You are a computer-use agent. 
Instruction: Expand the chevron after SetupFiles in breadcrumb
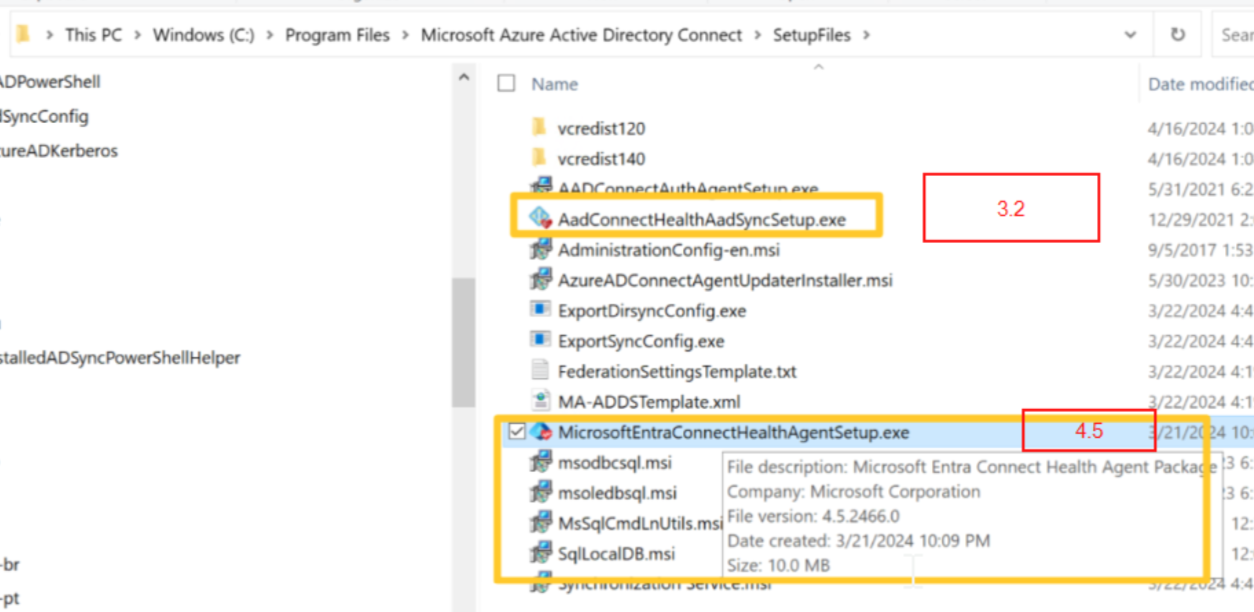click(865, 35)
